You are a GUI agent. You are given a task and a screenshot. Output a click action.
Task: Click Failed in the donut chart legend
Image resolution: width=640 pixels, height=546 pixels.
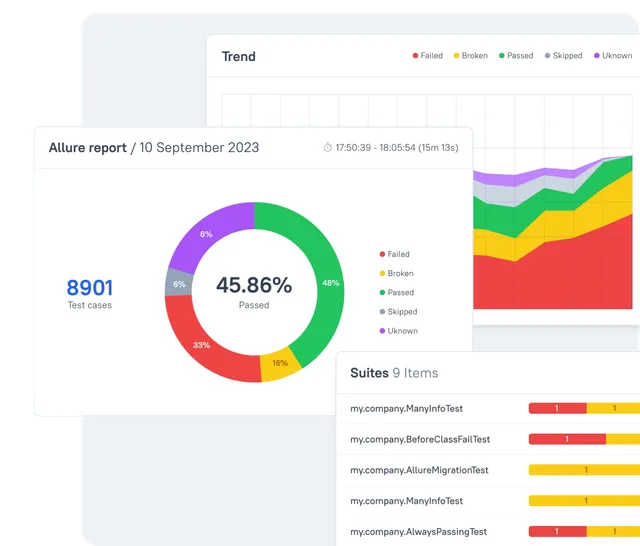[394, 254]
